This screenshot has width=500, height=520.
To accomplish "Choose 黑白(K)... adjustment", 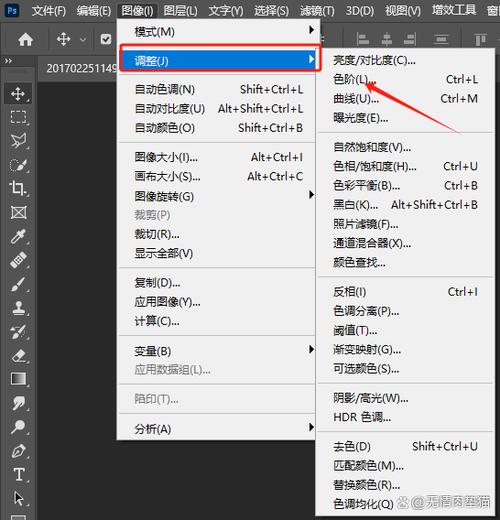I will [x=405, y=205].
